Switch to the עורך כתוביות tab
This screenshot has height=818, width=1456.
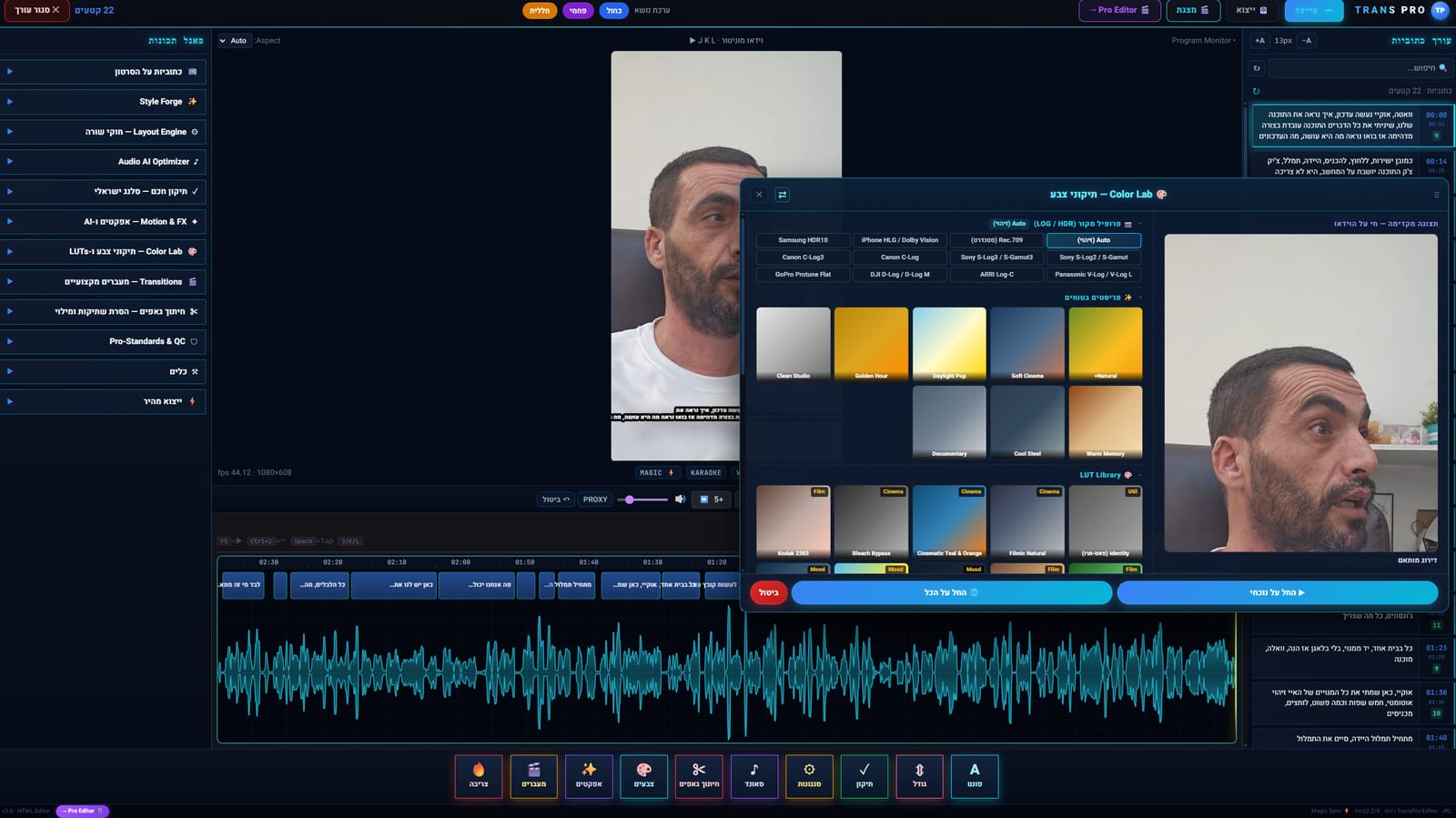click(1421, 41)
